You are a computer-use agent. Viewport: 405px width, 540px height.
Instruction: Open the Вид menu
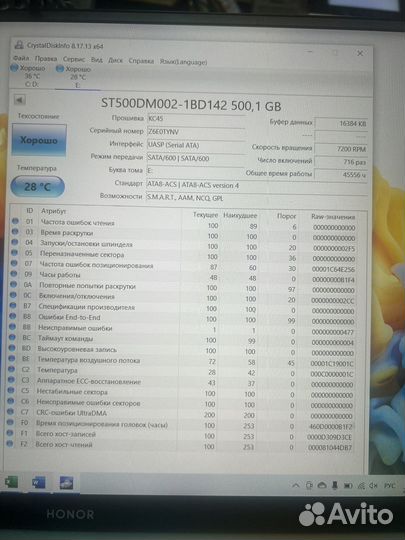[96, 60]
